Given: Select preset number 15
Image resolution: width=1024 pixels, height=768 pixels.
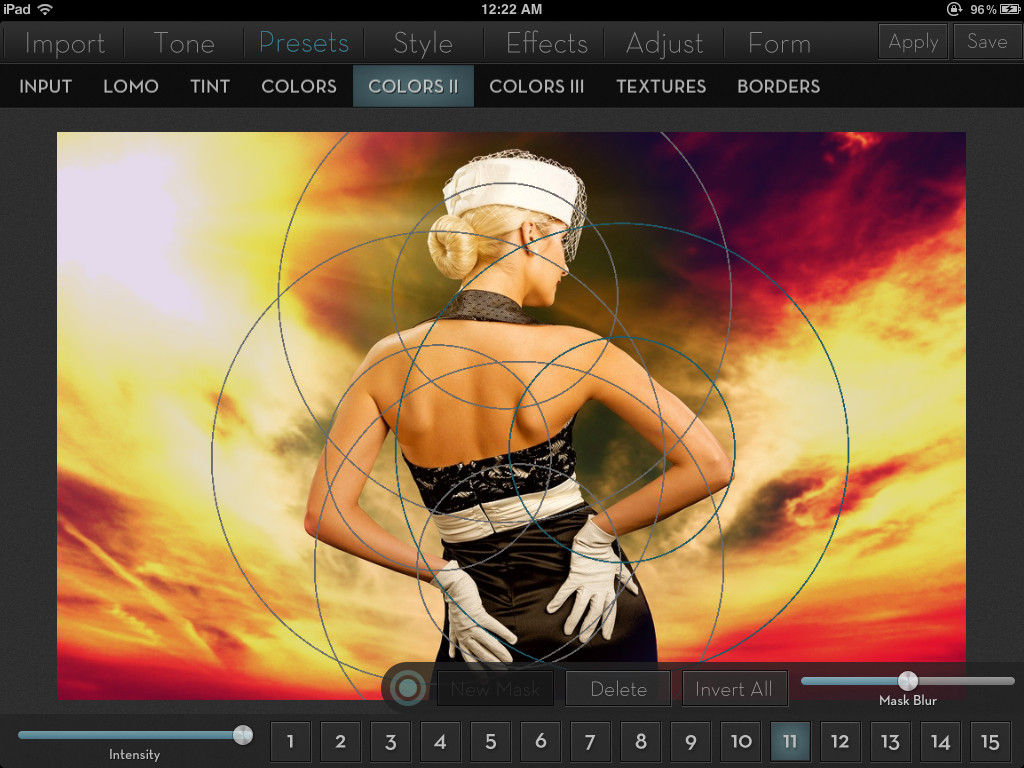Looking at the screenshot, I should point(990,741).
